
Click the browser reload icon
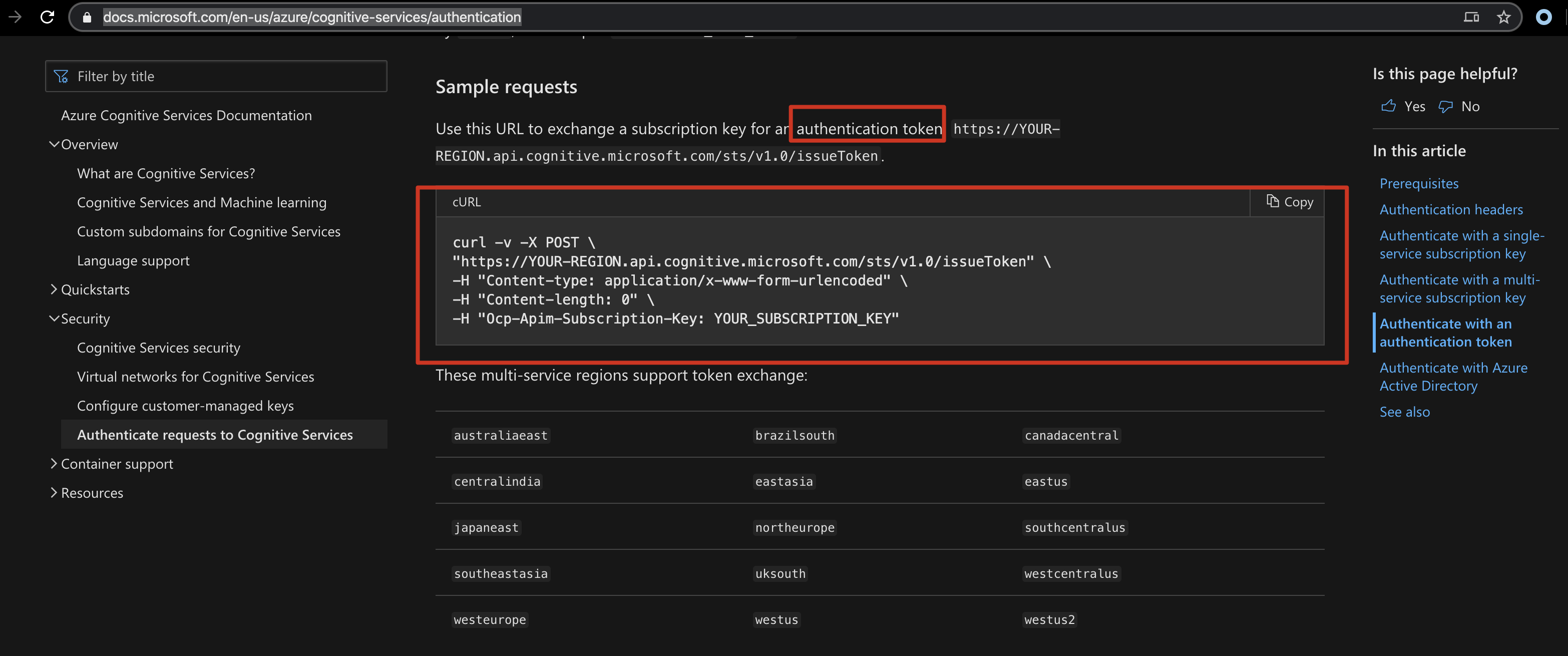tap(47, 17)
